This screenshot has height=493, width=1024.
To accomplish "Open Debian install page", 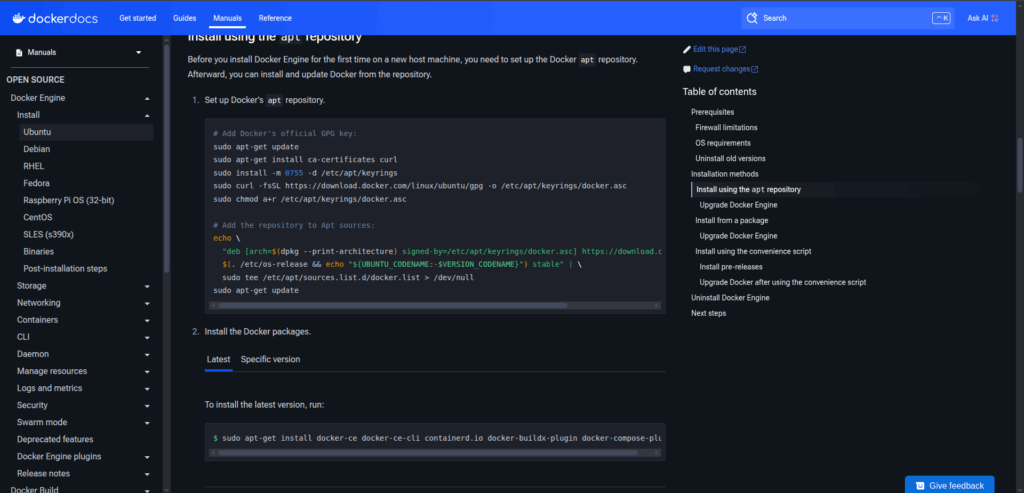I will [x=37, y=149].
